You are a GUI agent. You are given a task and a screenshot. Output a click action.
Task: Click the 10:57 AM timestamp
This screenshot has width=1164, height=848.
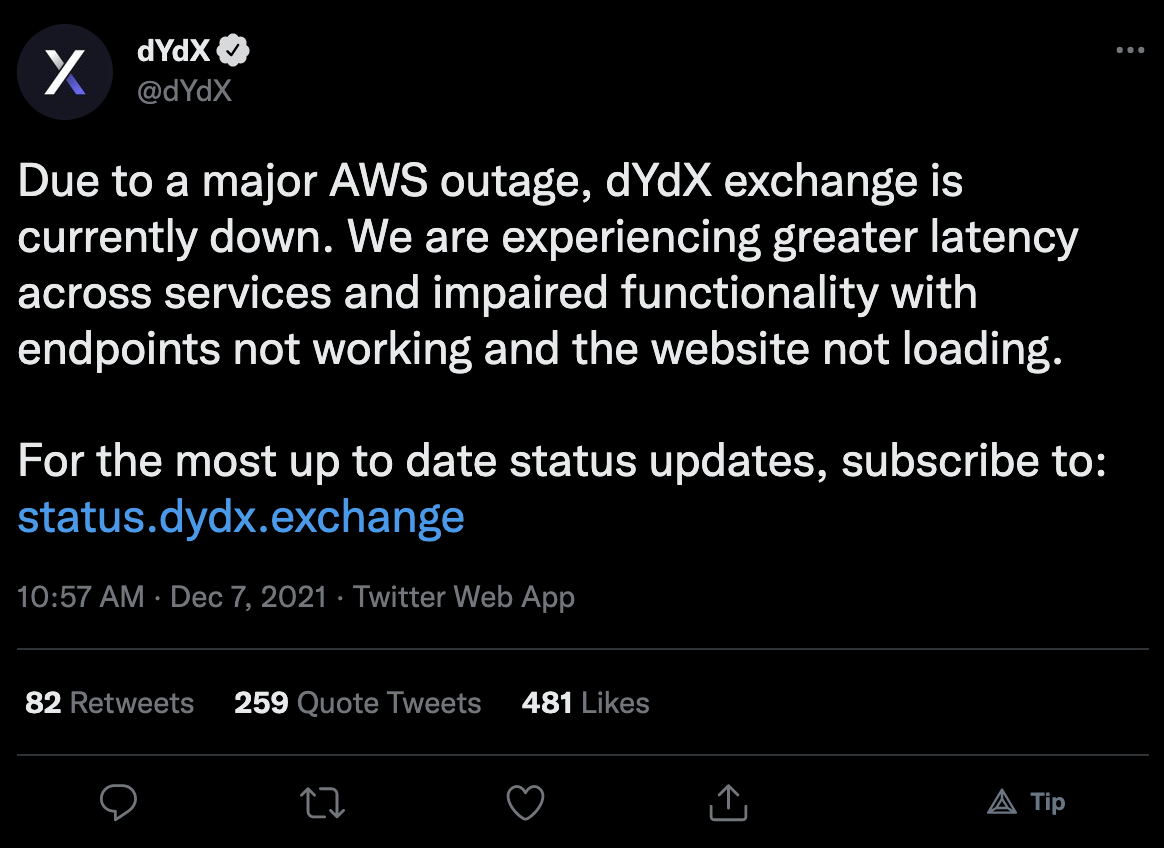click(81, 597)
